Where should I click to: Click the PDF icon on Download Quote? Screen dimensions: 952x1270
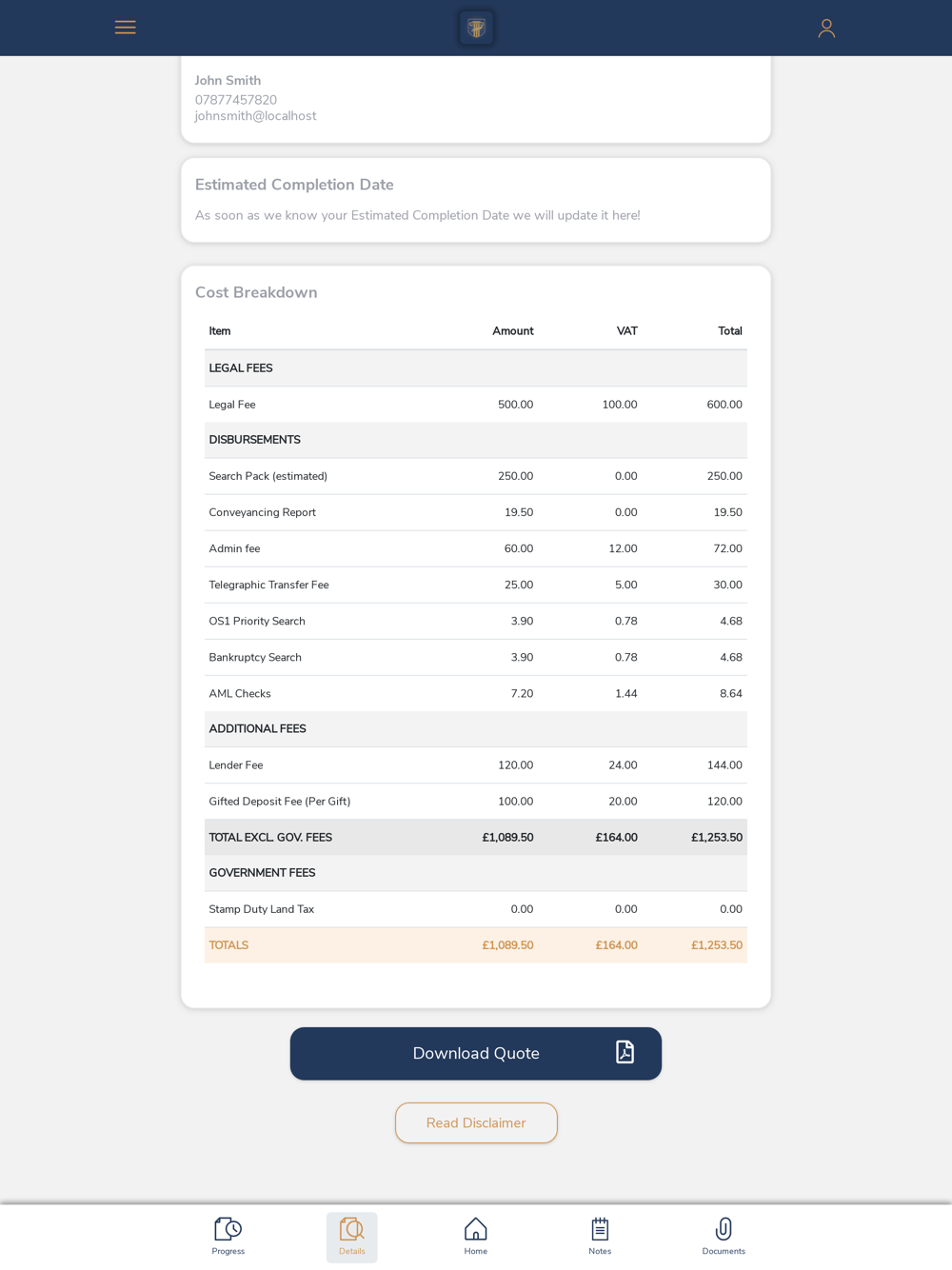(x=625, y=1052)
